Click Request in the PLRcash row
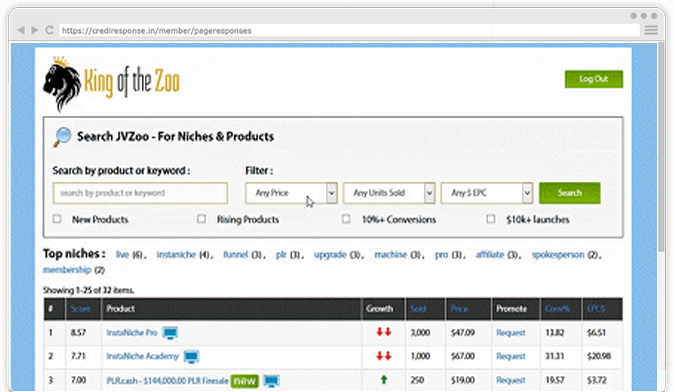This screenshot has width=674, height=392. [511, 380]
